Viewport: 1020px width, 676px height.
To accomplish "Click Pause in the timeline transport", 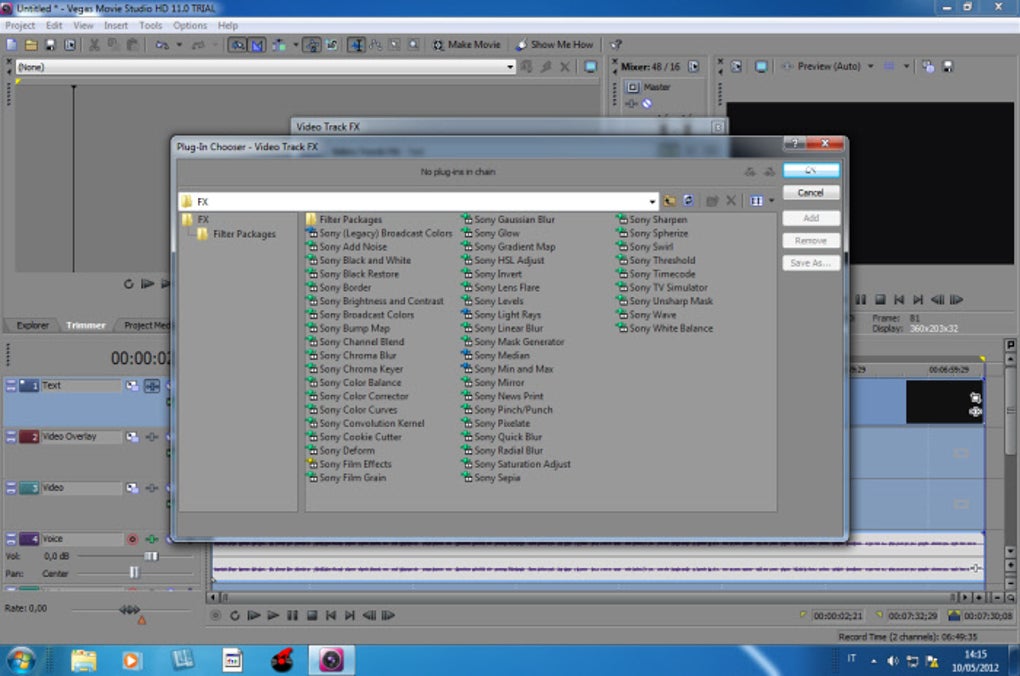I will (292, 615).
